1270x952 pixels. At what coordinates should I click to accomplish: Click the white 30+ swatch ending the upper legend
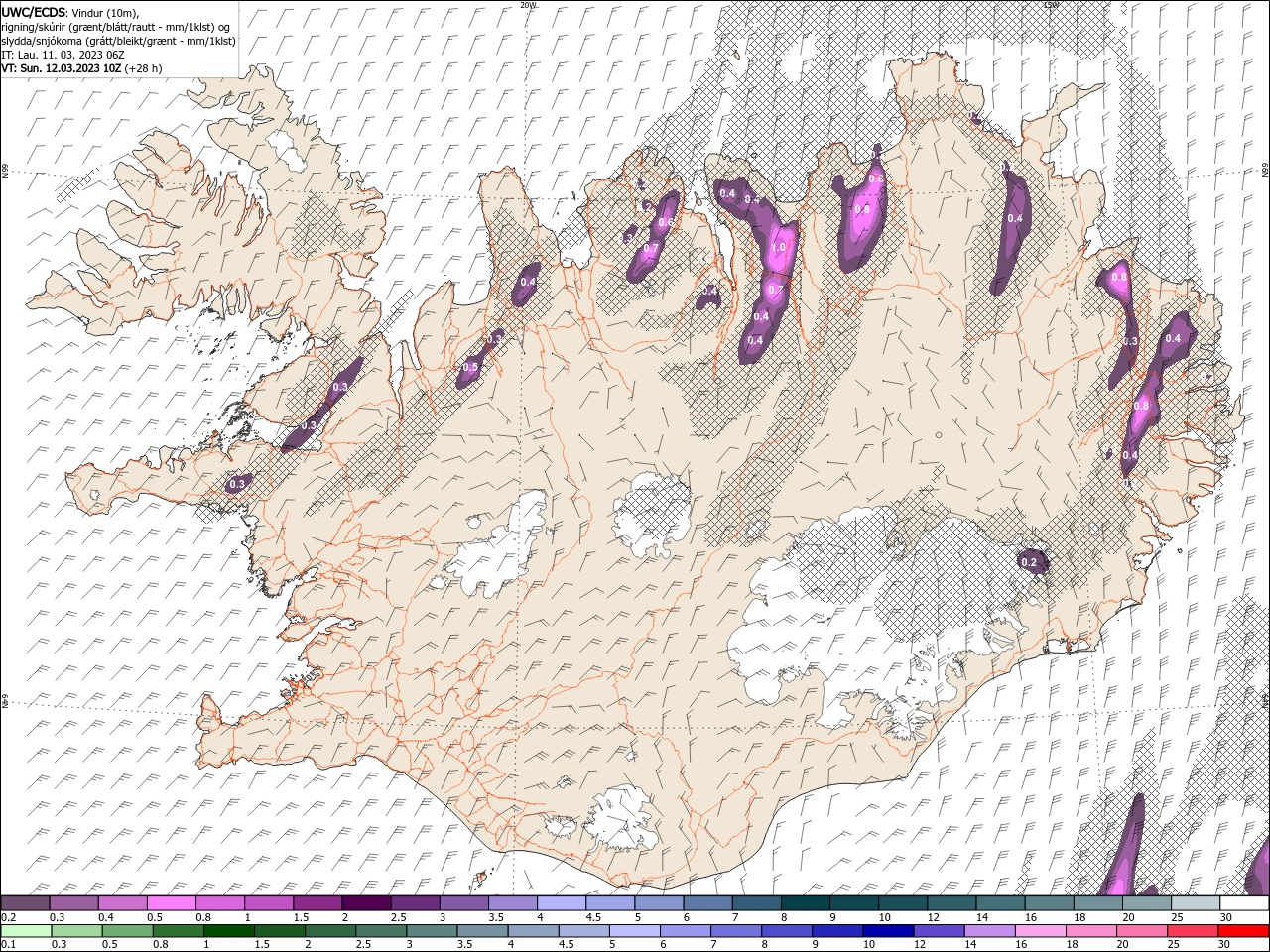1244,903
